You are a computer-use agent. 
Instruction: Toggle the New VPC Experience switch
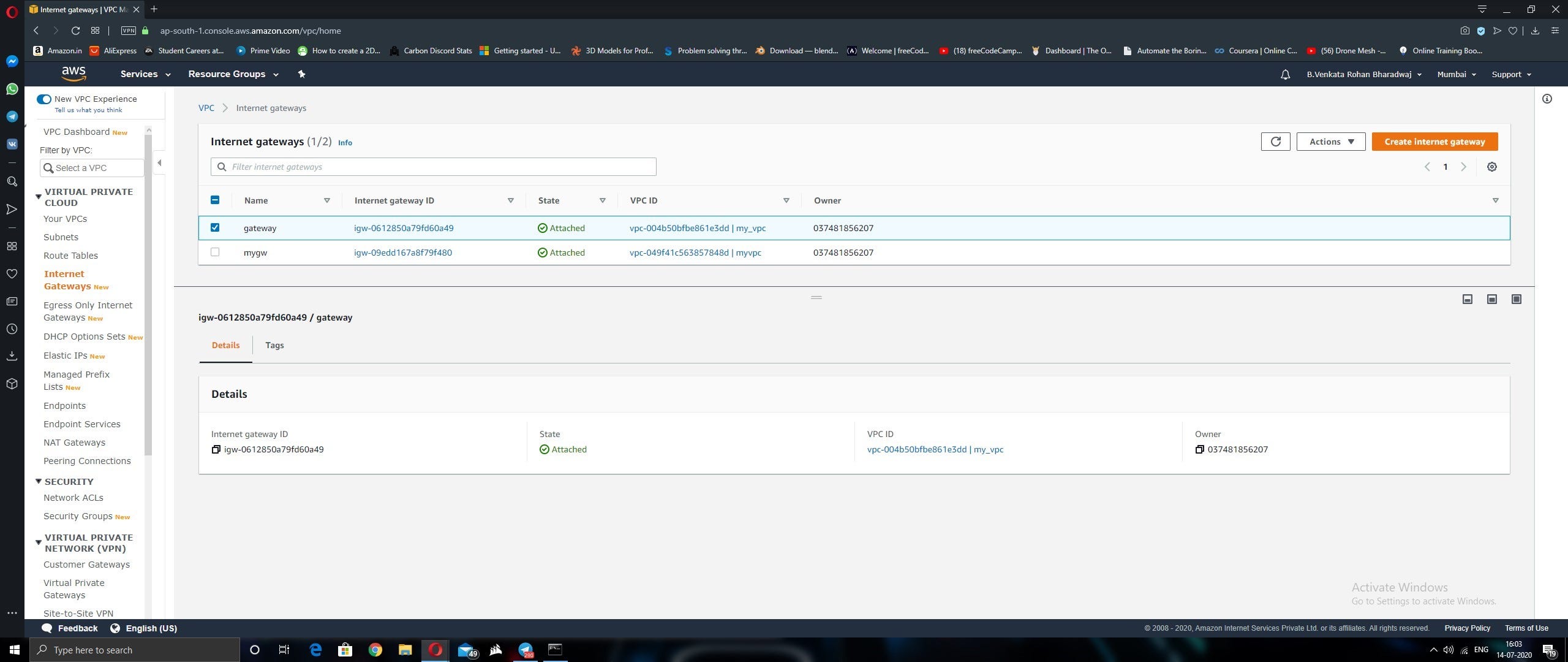(x=43, y=99)
